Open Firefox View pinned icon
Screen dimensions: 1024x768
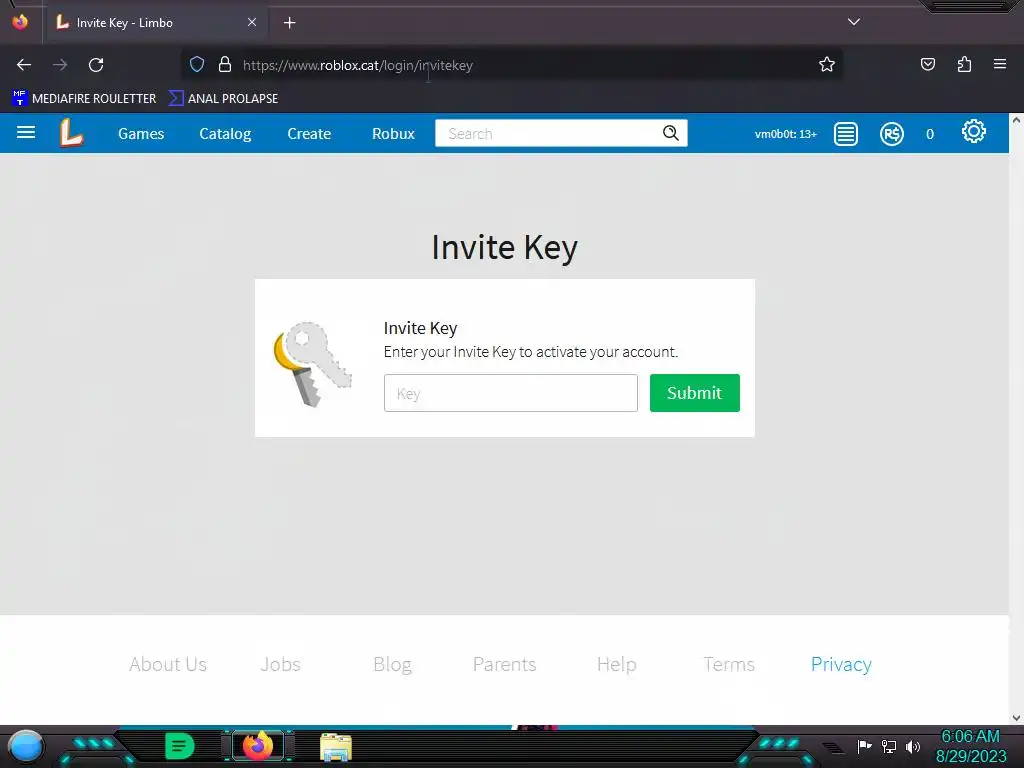click(x=20, y=22)
